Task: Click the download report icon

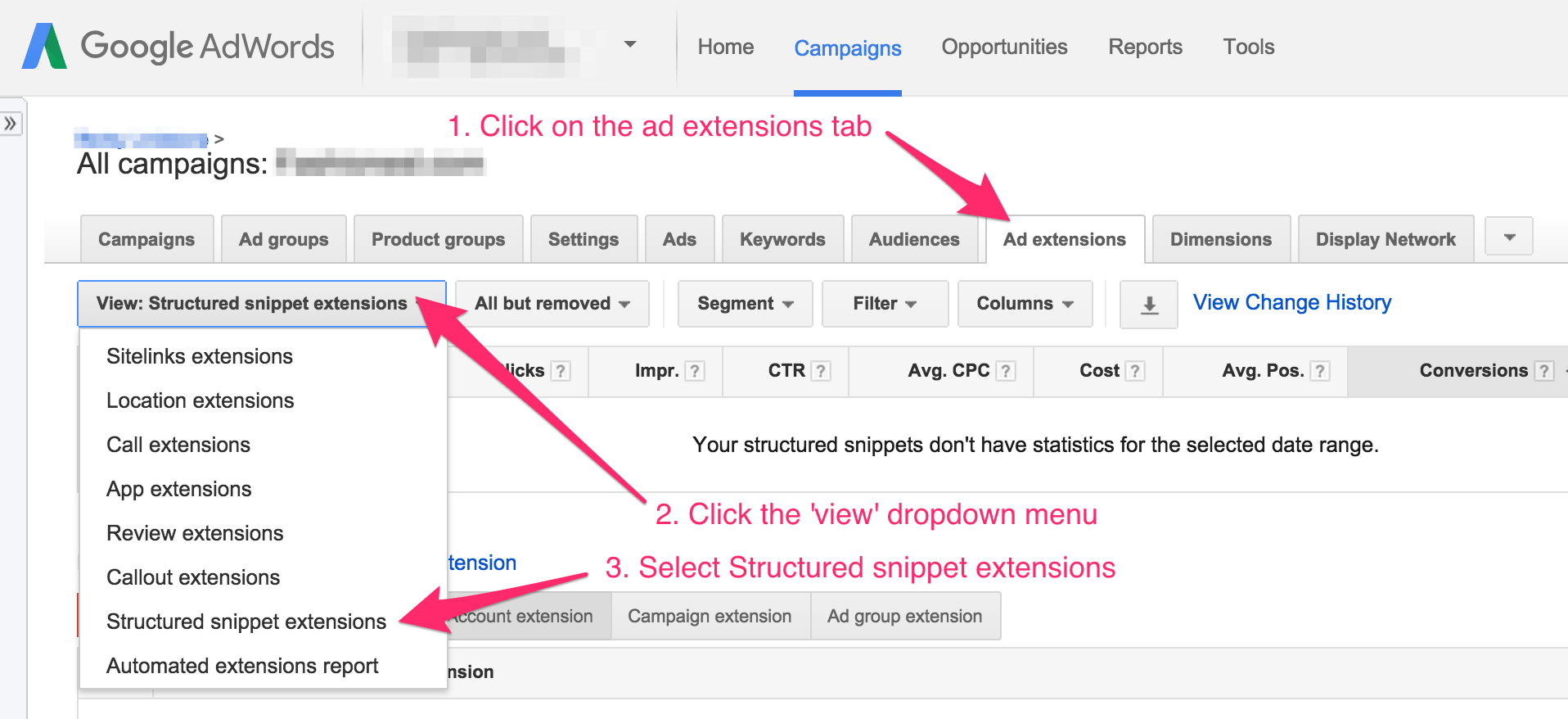Action: (x=1148, y=305)
